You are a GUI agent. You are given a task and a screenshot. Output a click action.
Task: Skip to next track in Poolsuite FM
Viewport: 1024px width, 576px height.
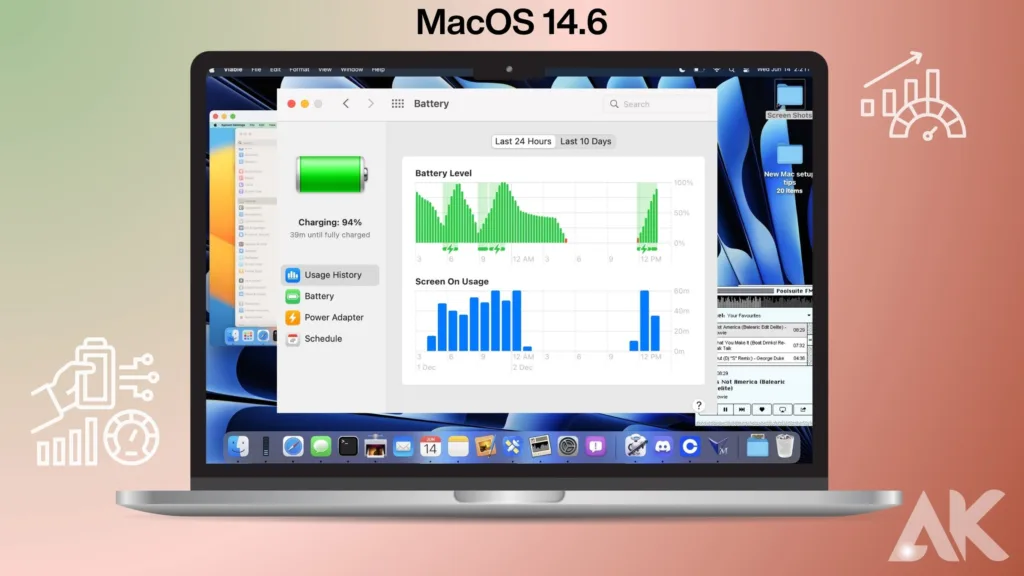click(742, 409)
